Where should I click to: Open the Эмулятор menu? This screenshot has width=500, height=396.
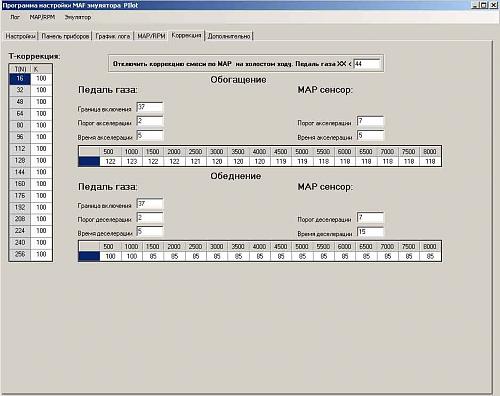[x=77, y=17]
